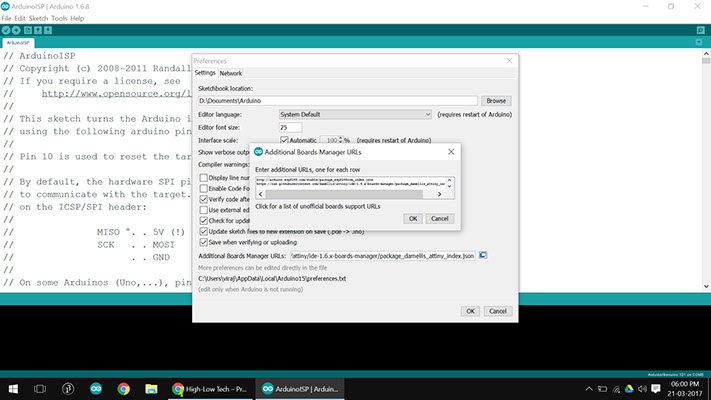Viewport: 711px width, 400px height.
Task: Click OK in the Preferences dialog
Action: [470, 311]
